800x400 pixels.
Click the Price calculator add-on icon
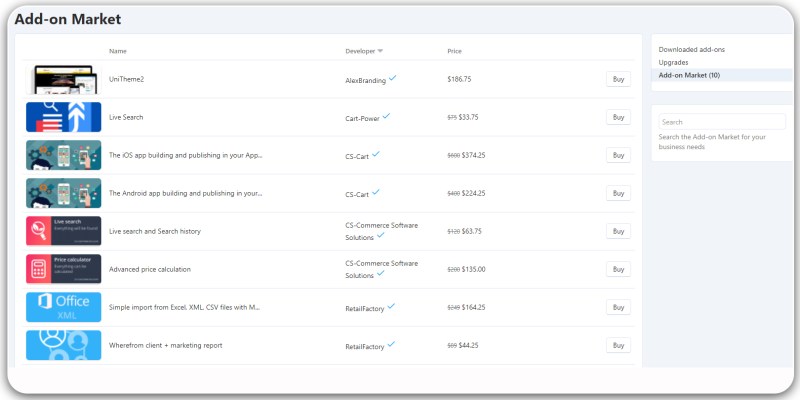[x=63, y=269]
